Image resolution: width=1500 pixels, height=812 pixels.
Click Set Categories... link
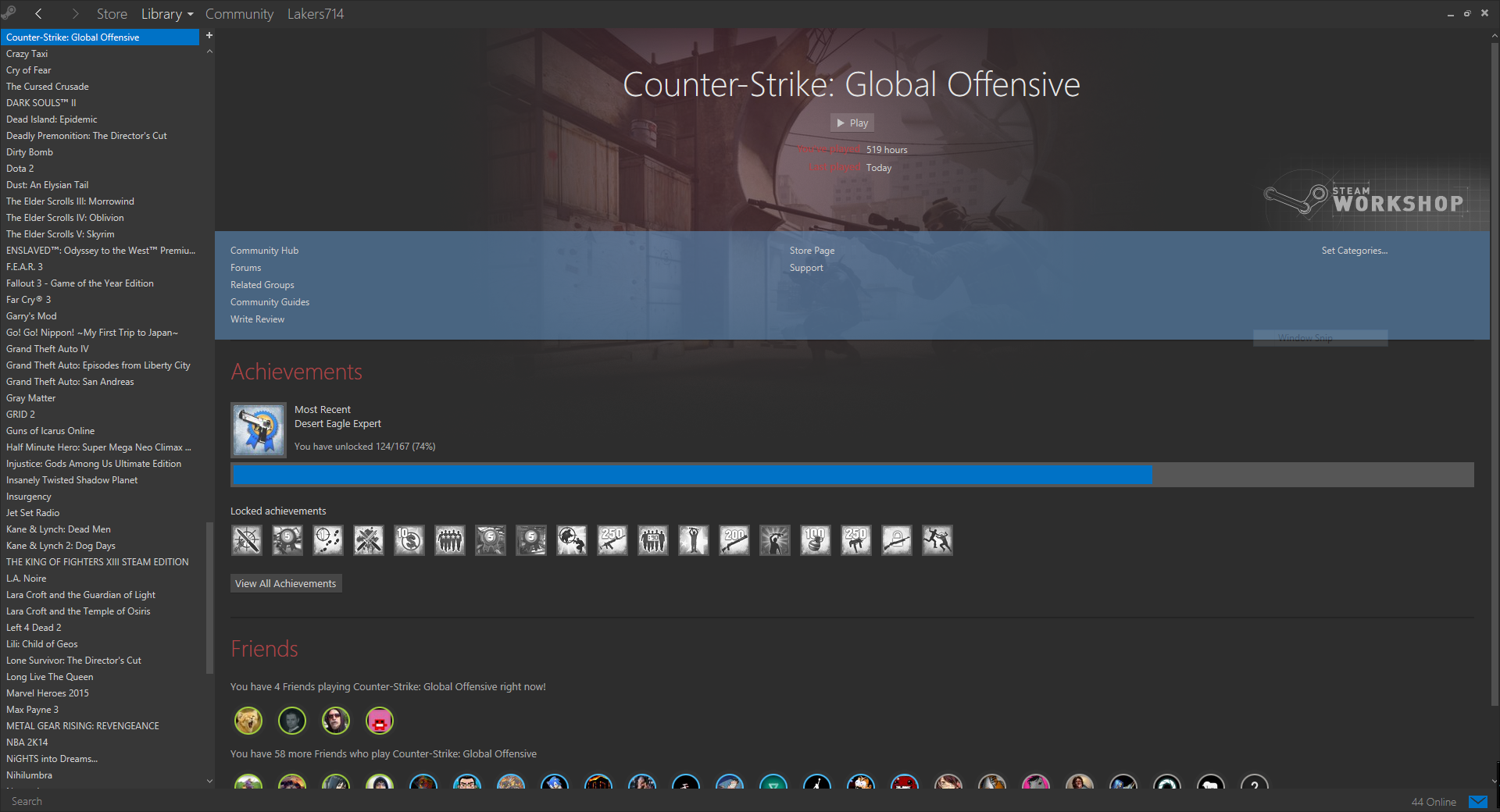point(1355,251)
